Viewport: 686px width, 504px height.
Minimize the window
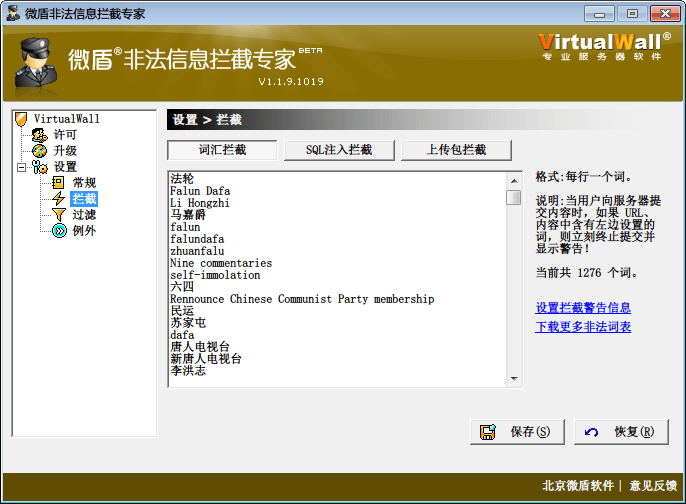tap(599, 14)
